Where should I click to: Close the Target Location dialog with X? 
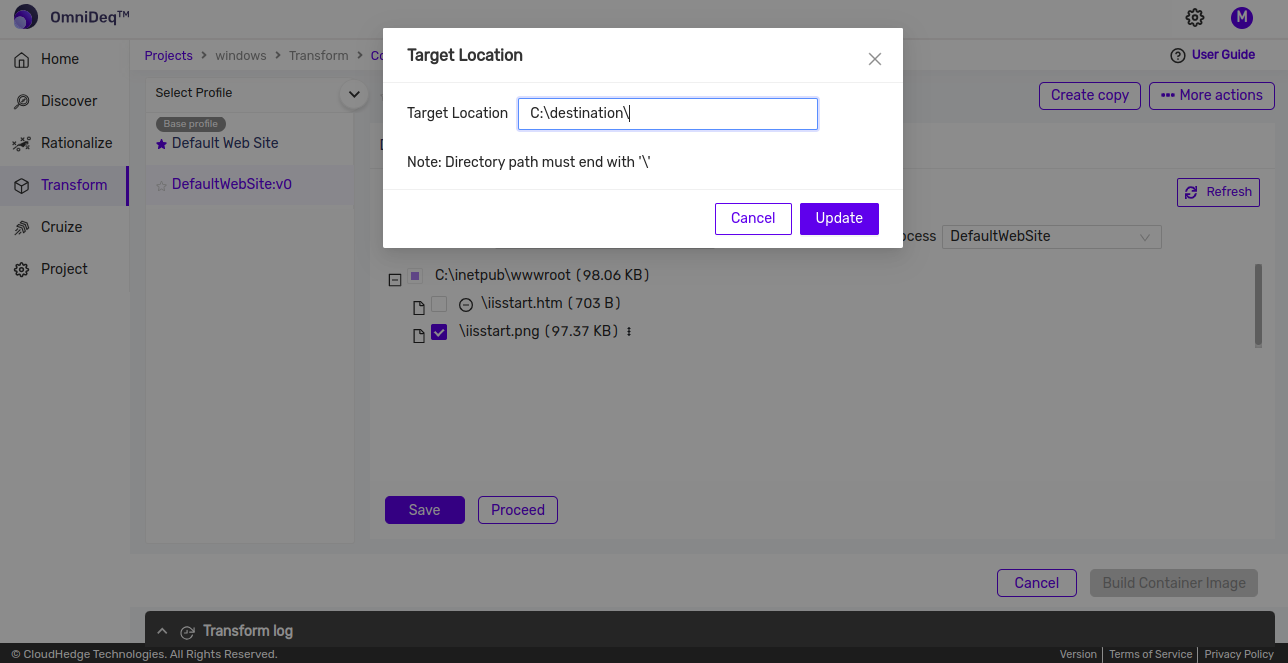pos(875,59)
